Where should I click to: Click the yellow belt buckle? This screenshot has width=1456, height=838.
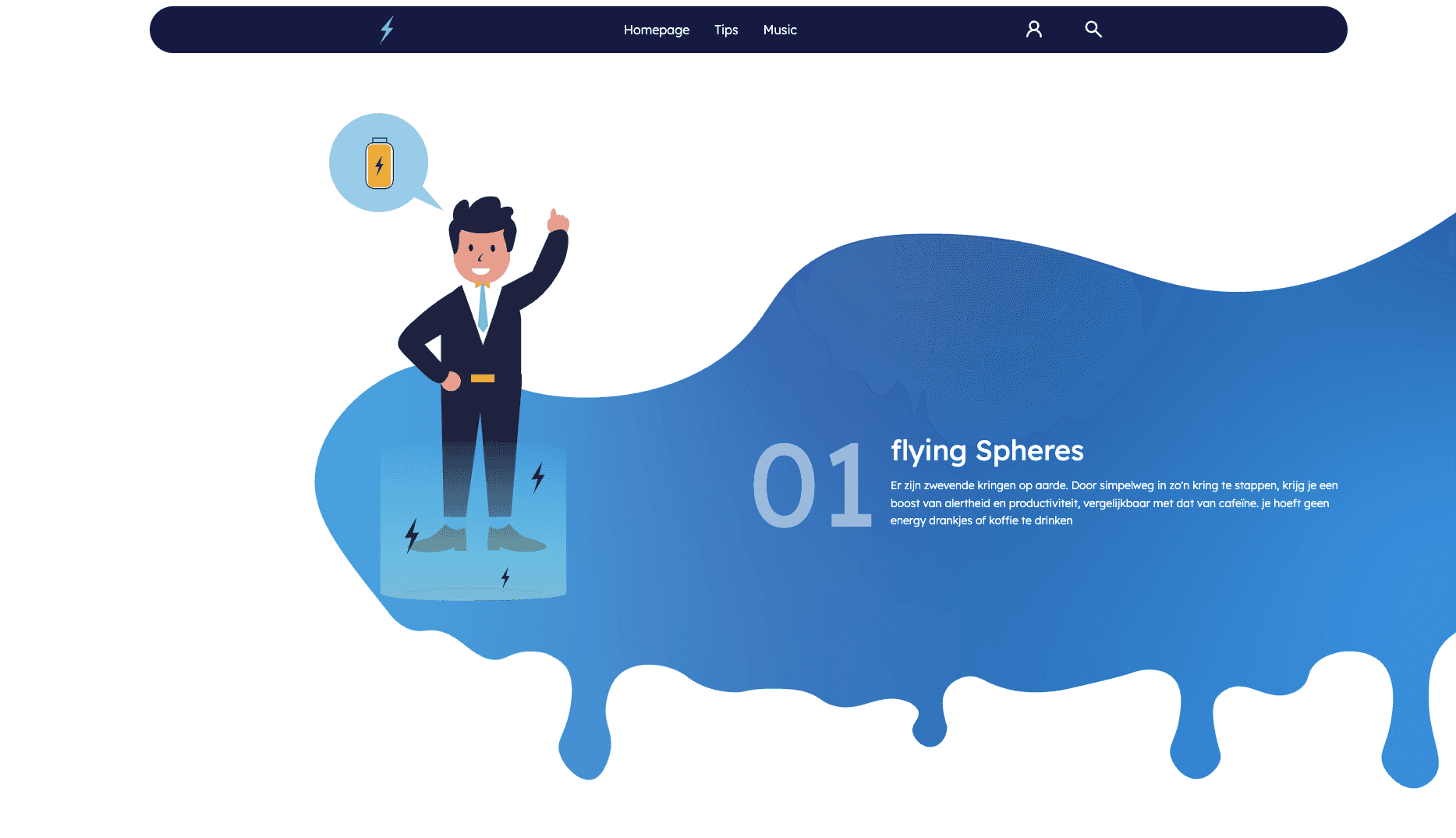483,378
